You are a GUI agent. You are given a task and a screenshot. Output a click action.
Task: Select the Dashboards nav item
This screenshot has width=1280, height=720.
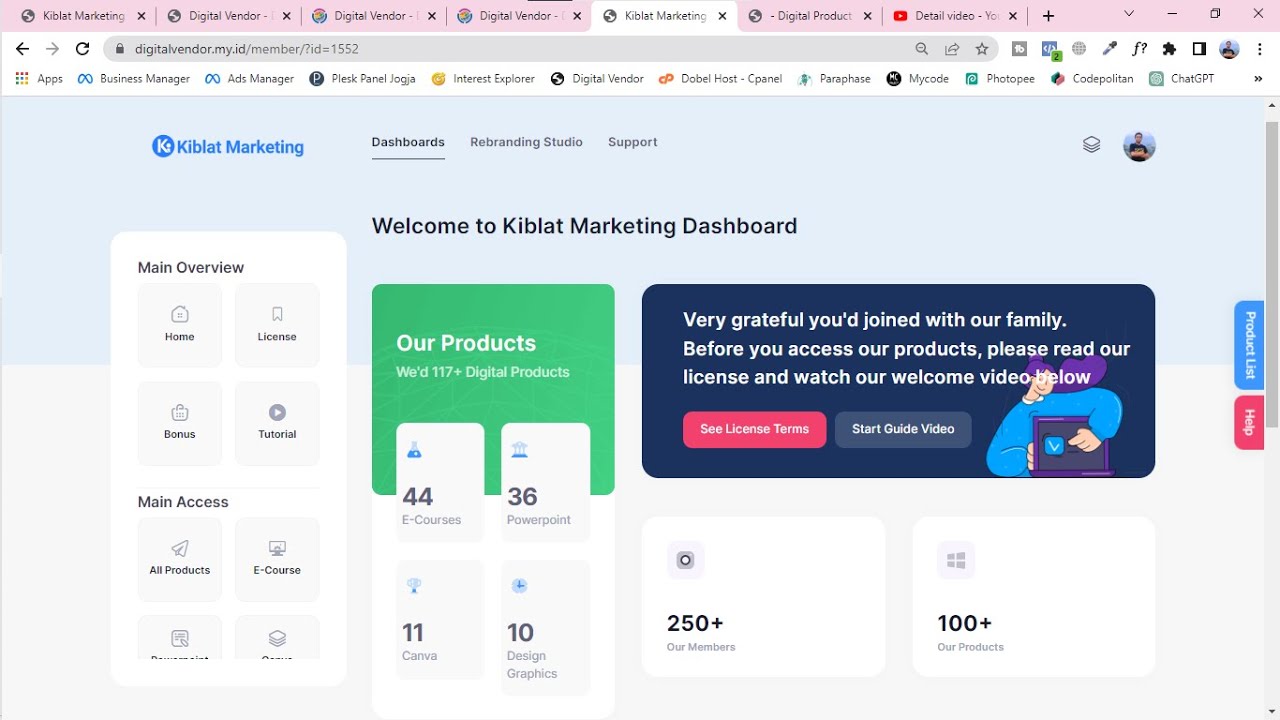coord(408,142)
